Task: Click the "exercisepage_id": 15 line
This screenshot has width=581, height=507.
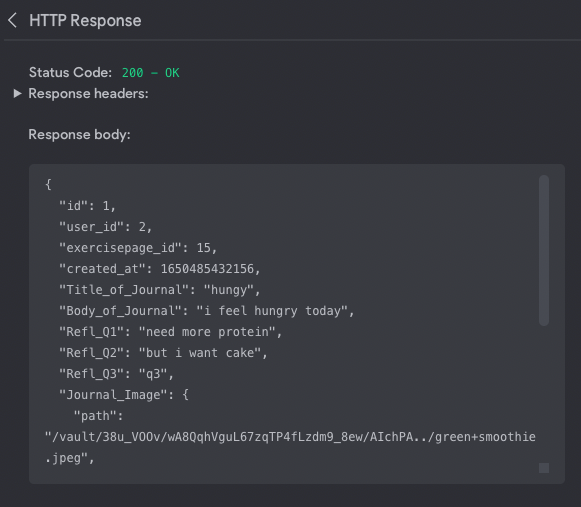Action: click(138, 248)
